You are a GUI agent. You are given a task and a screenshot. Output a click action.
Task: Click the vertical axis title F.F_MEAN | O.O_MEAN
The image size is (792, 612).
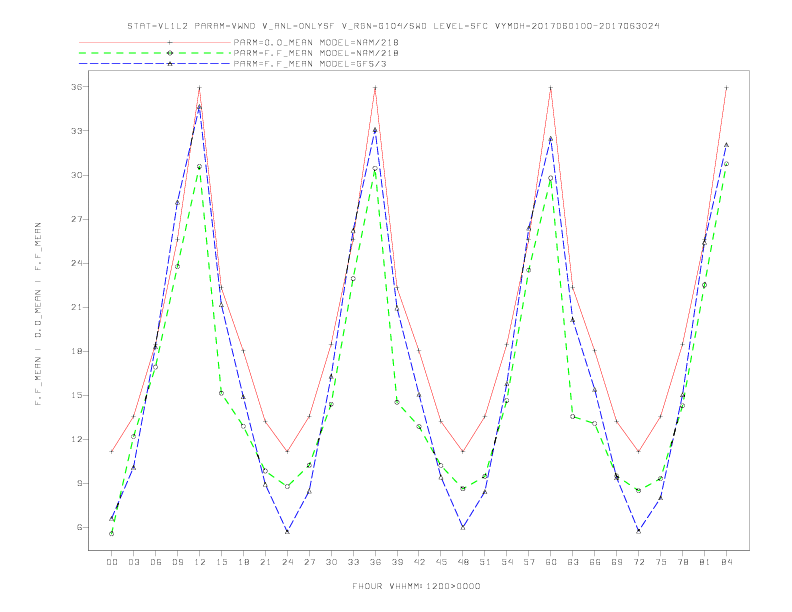click(x=38, y=314)
